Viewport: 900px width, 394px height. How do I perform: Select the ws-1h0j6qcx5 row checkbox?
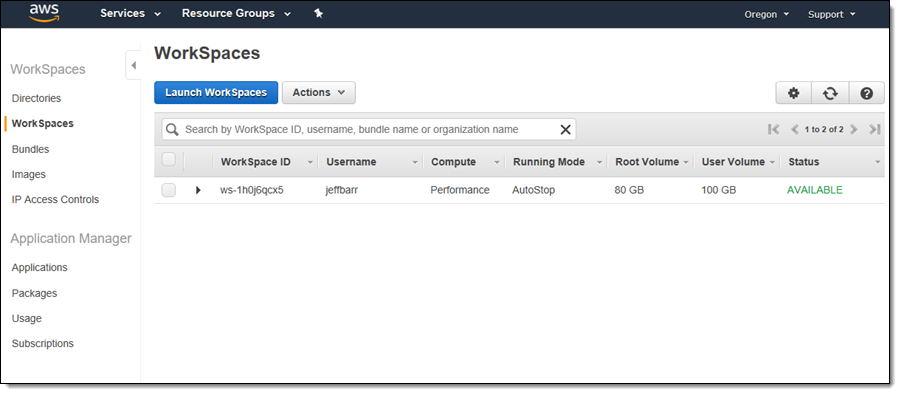(x=169, y=190)
